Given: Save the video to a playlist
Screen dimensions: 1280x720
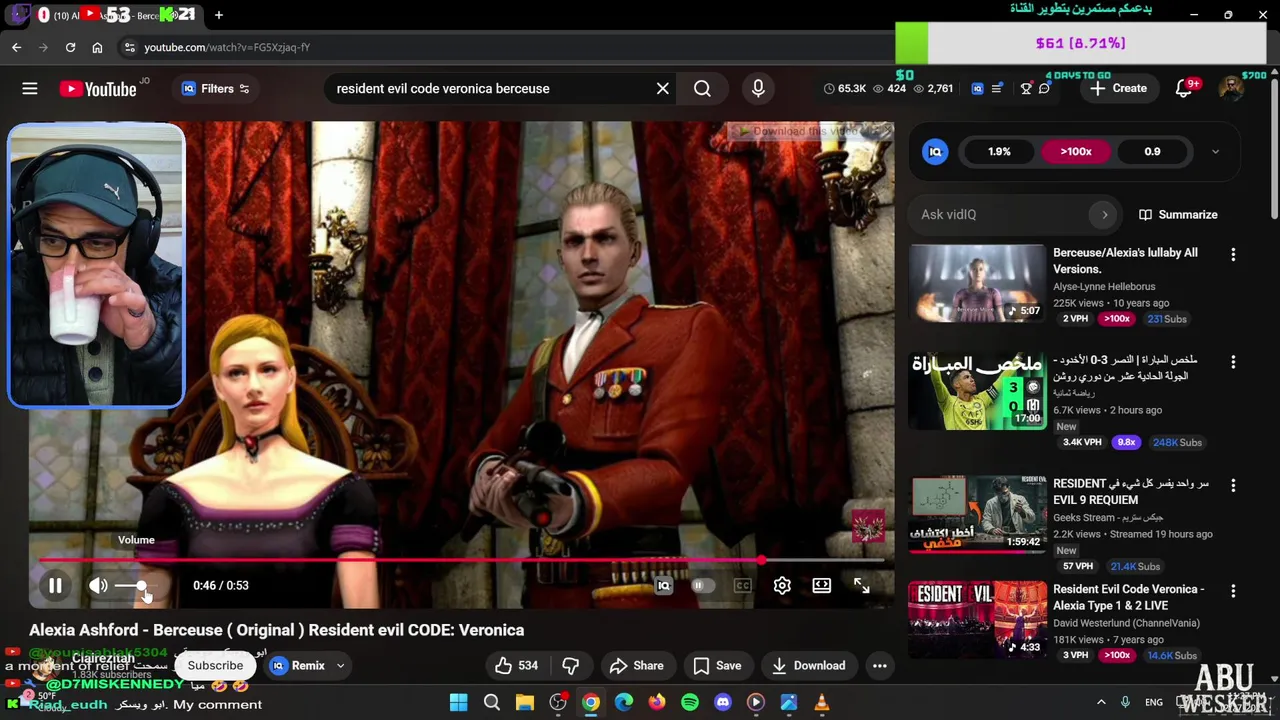Looking at the screenshot, I should click(717, 666).
